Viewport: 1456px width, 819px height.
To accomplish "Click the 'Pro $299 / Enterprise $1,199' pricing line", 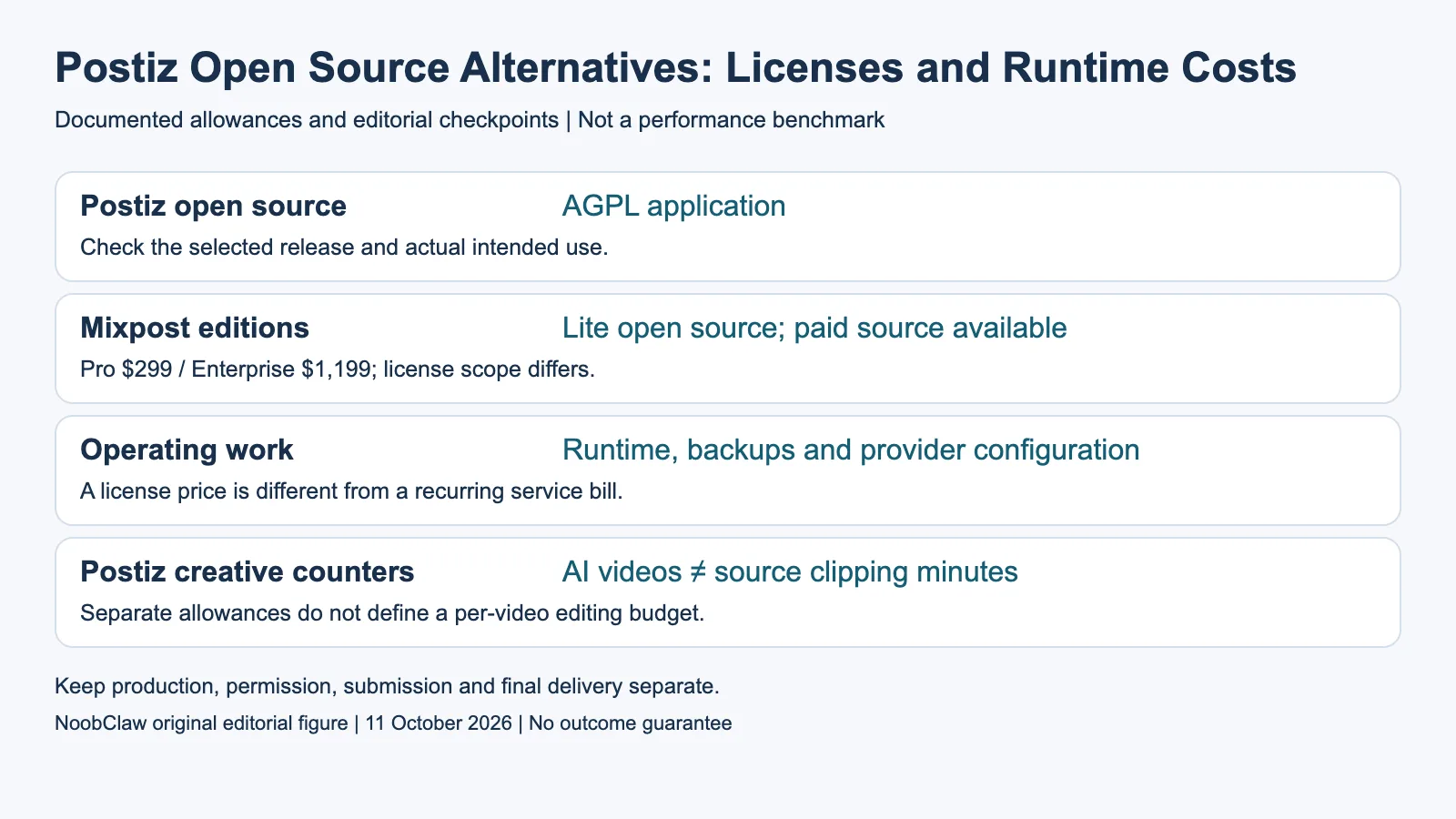I will [338, 369].
